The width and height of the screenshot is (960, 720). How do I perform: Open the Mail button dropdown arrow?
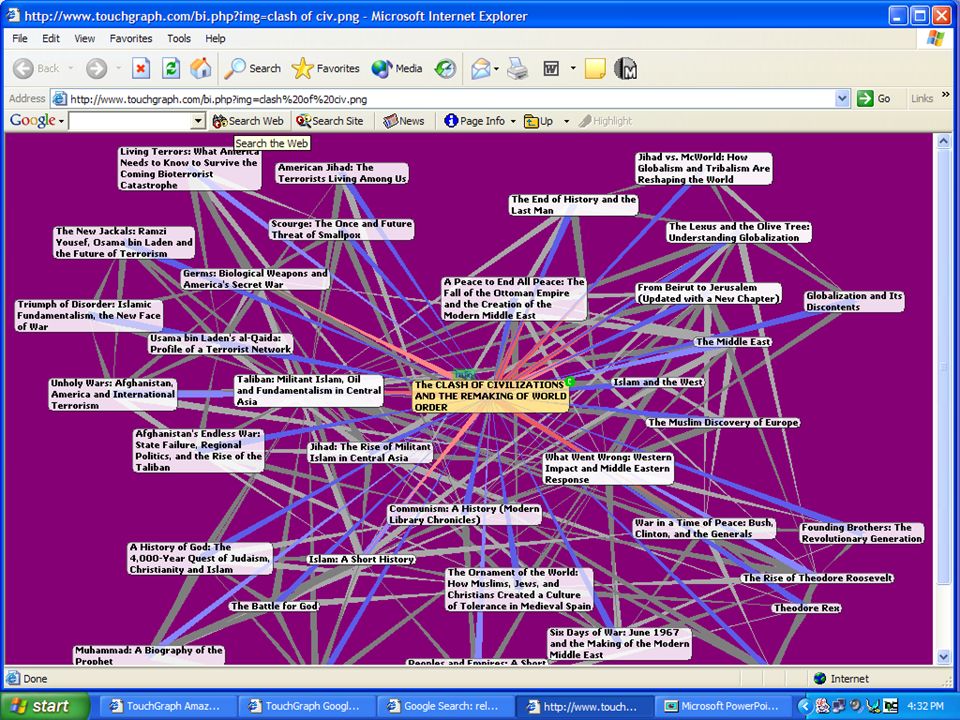pos(497,69)
